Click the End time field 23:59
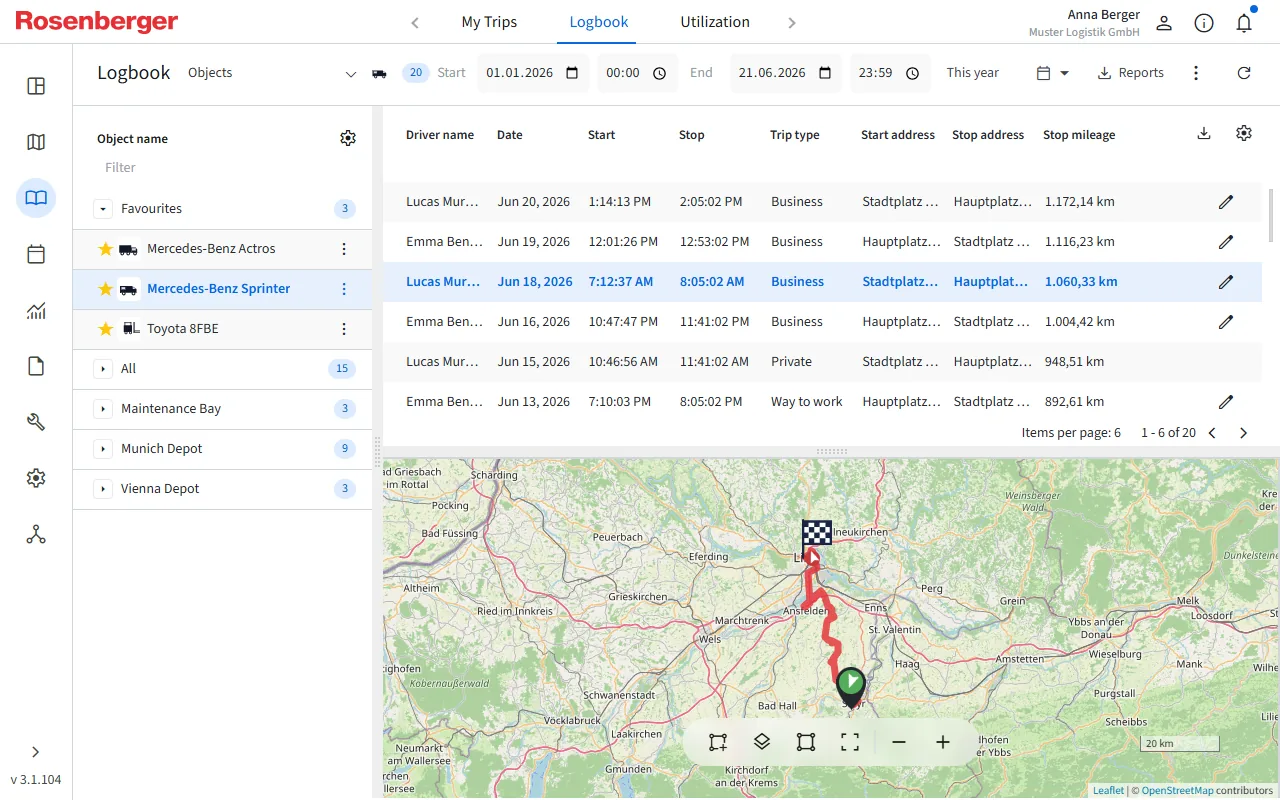 click(889, 73)
